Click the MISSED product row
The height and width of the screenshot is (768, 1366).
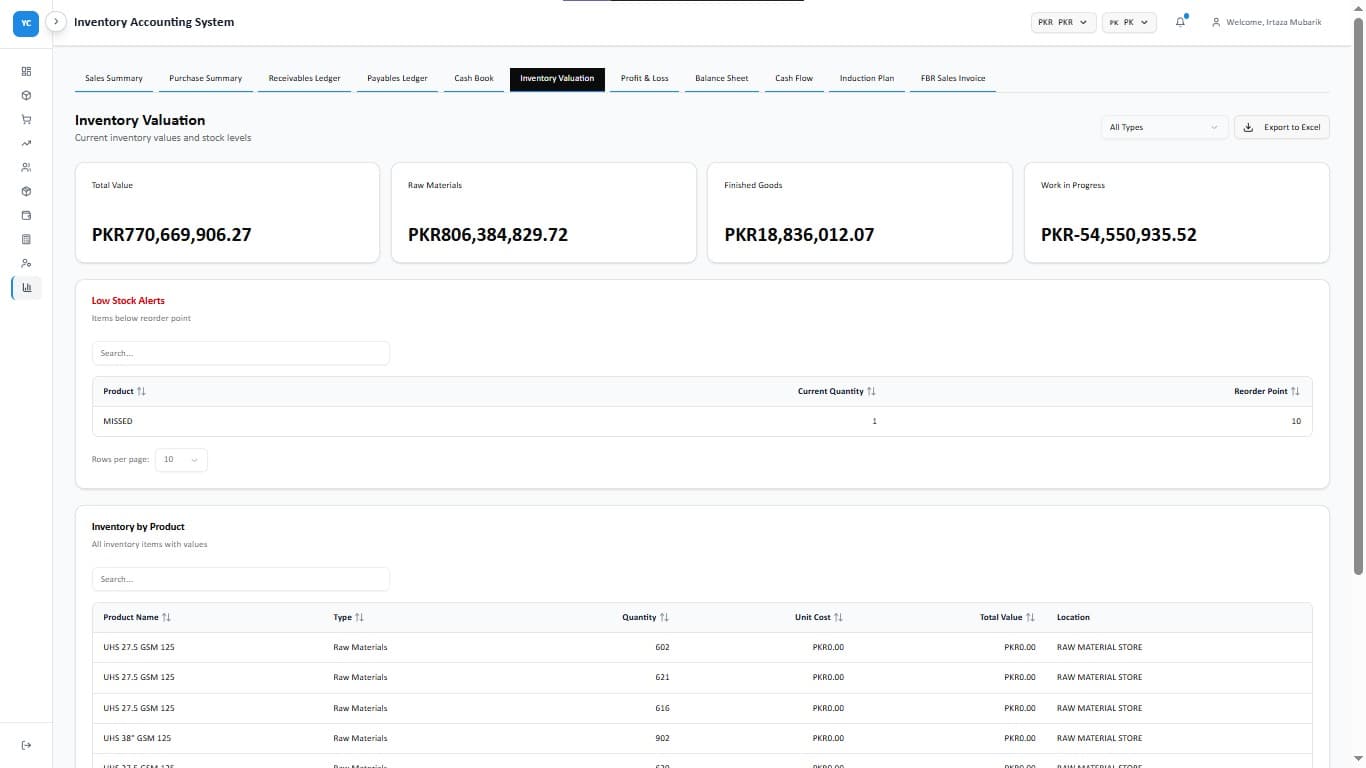(702, 421)
